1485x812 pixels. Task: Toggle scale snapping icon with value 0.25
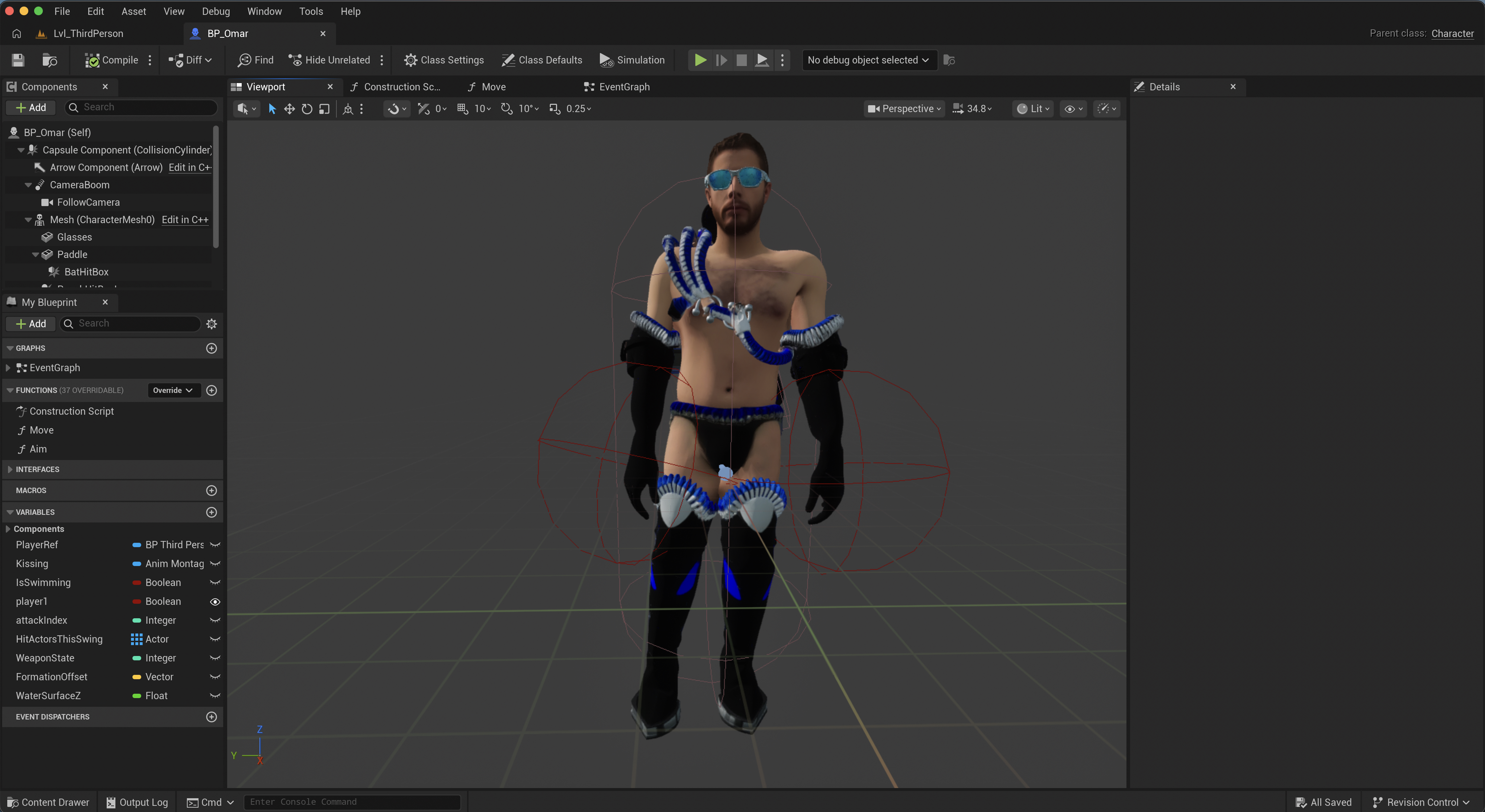(x=555, y=109)
